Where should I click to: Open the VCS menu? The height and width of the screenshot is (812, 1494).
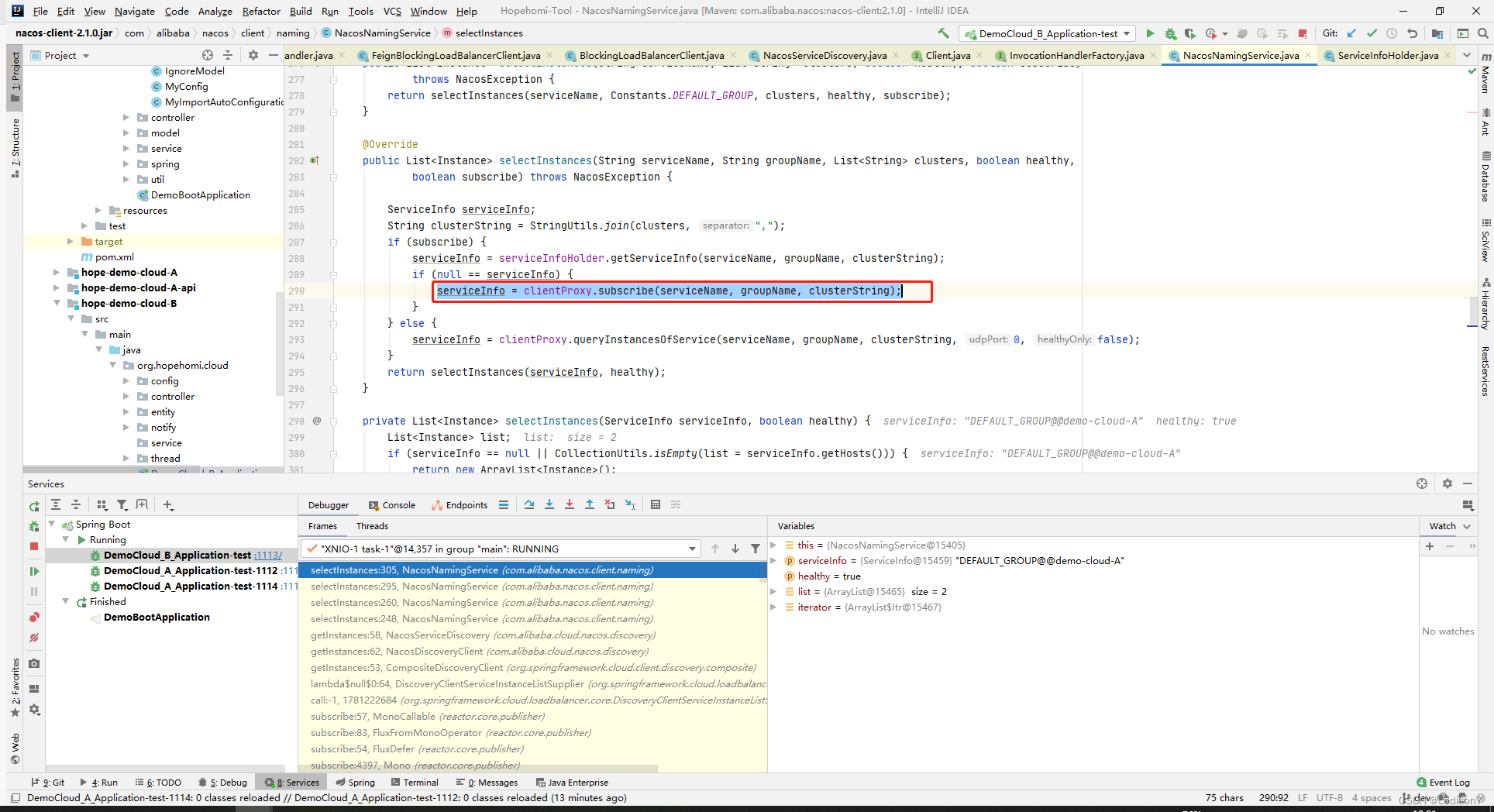(x=392, y=11)
